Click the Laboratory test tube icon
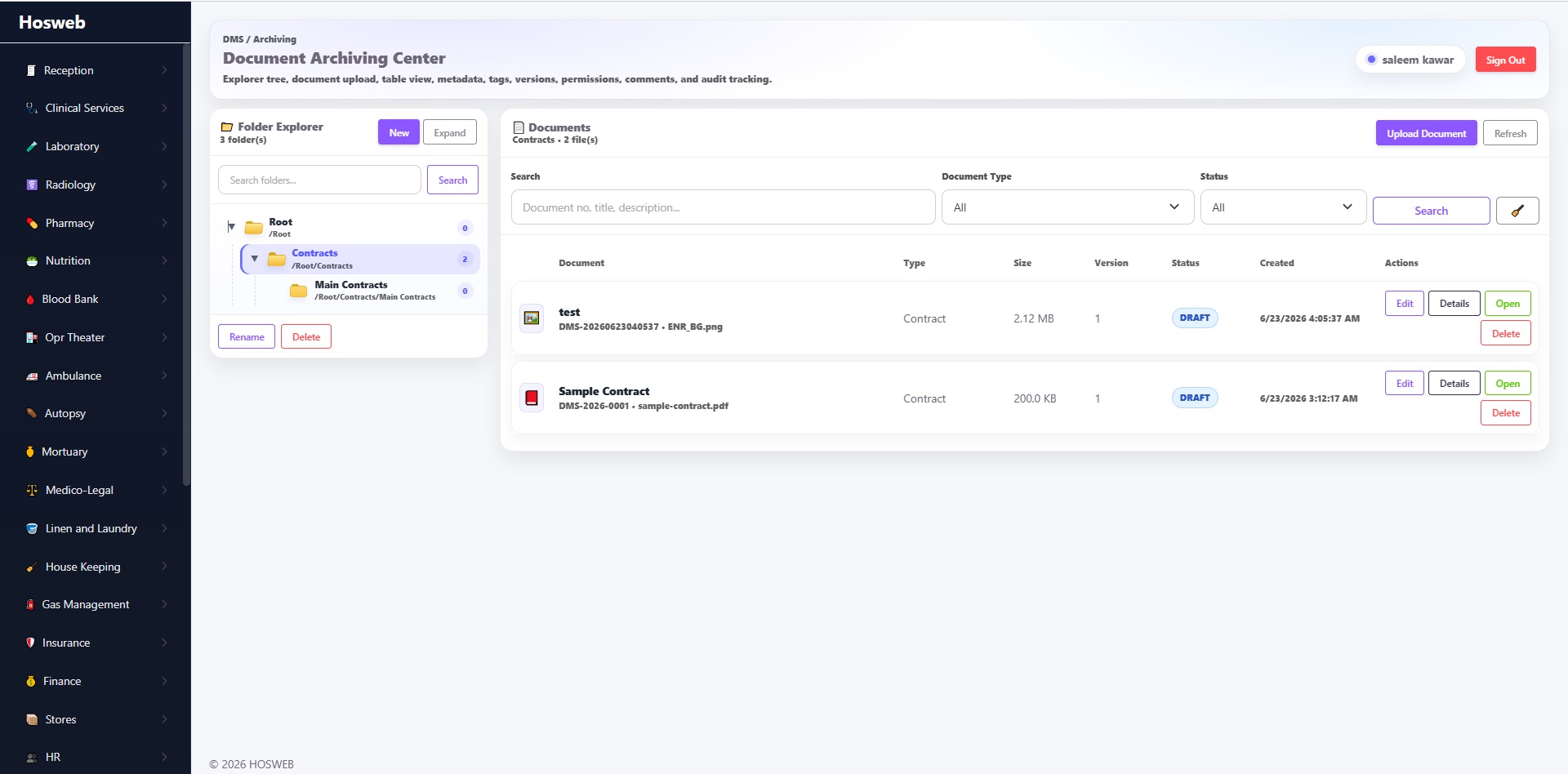The width and height of the screenshot is (1568, 774). [x=32, y=146]
